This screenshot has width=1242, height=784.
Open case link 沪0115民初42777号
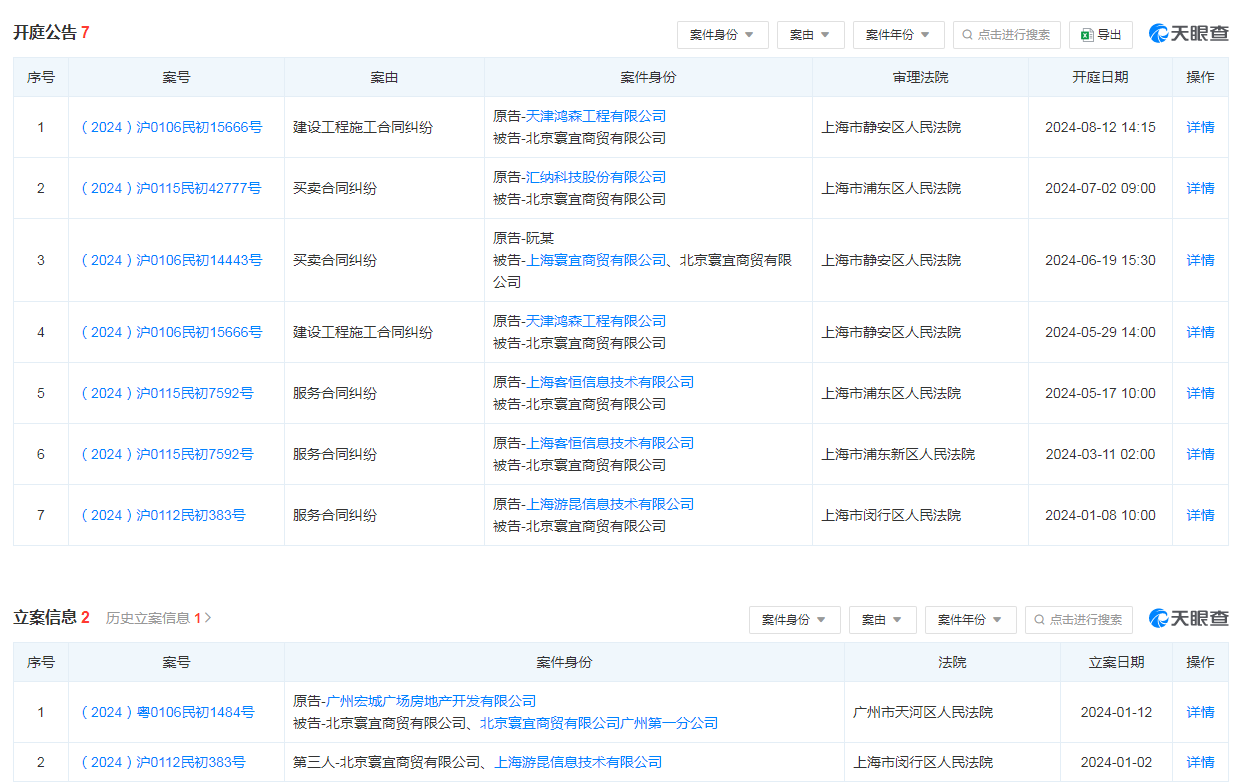pyautogui.click(x=171, y=188)
